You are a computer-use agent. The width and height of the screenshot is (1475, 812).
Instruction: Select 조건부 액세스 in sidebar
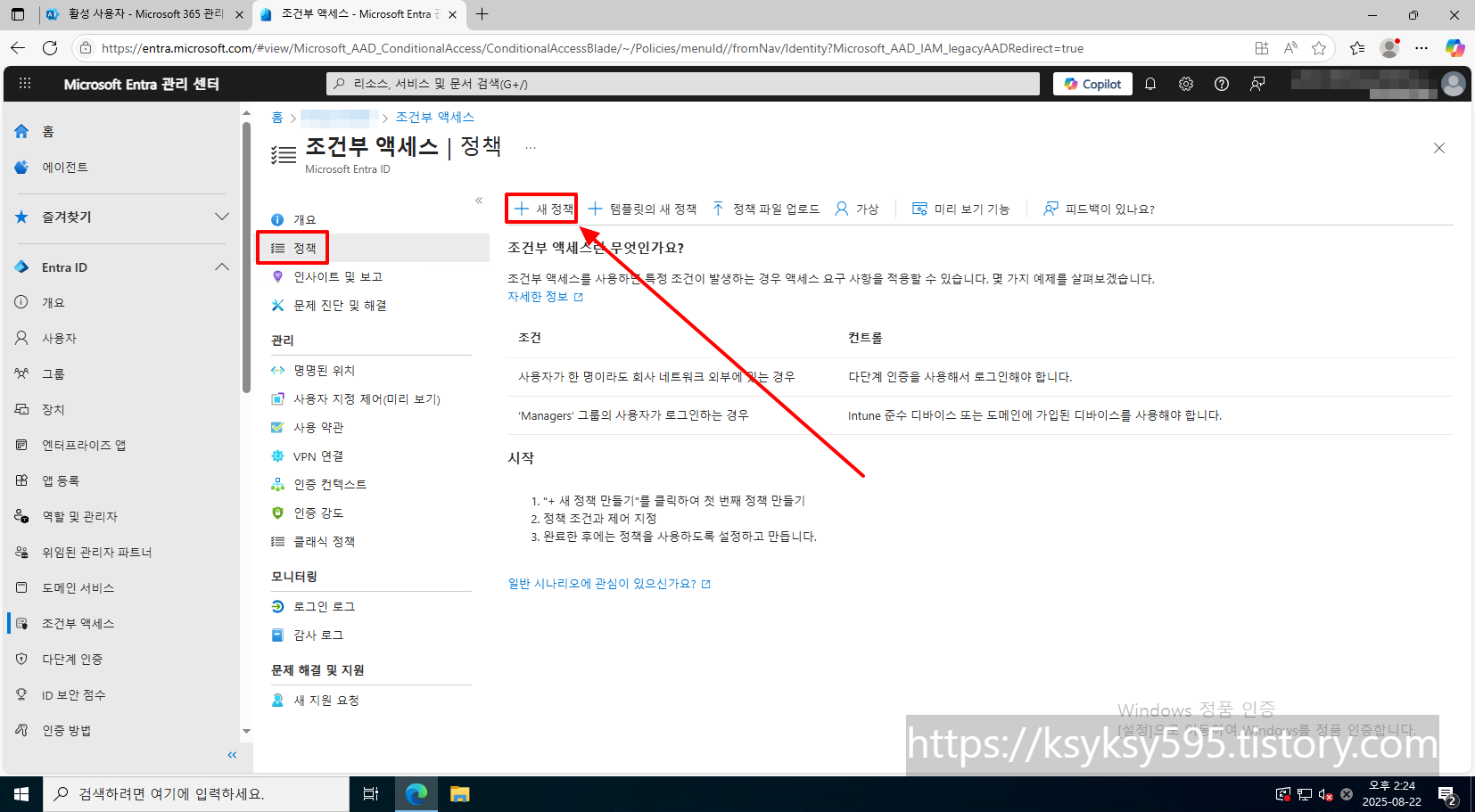(78, 623)
